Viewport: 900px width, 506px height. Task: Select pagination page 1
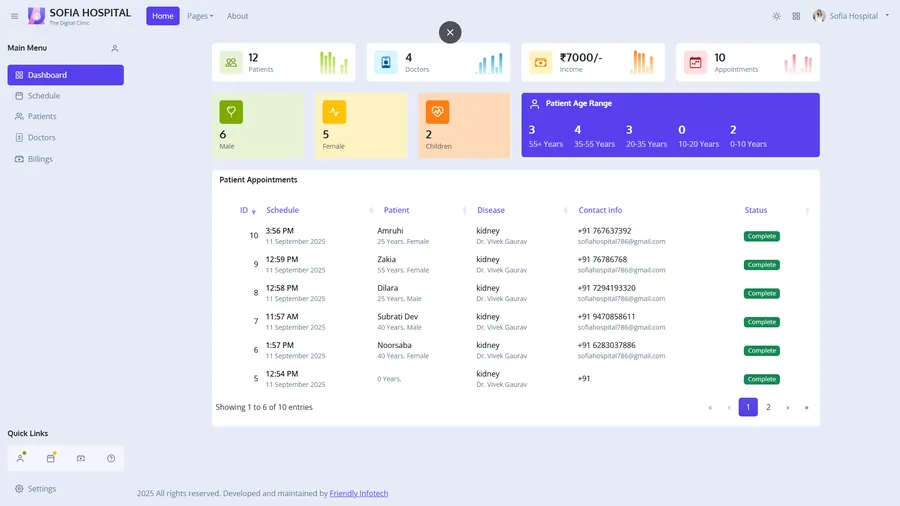[748, 407]
